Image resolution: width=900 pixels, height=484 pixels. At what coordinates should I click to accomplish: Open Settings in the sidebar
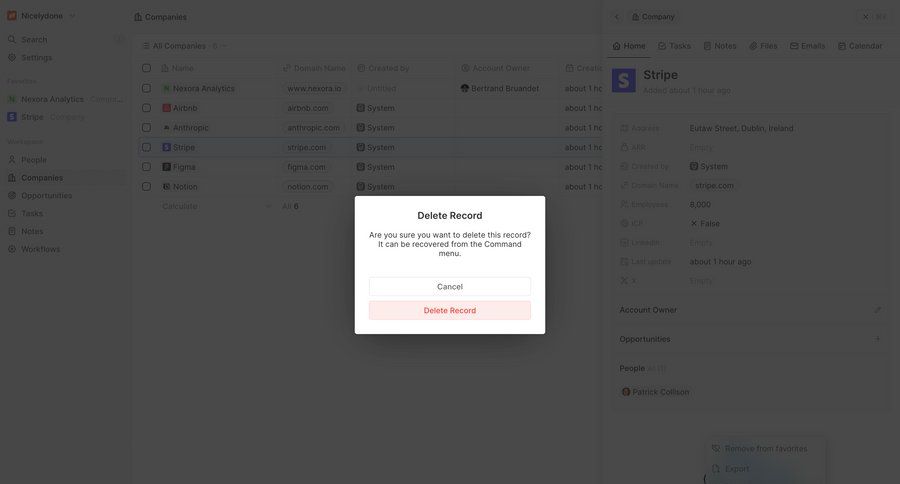[x=36, y=57]
